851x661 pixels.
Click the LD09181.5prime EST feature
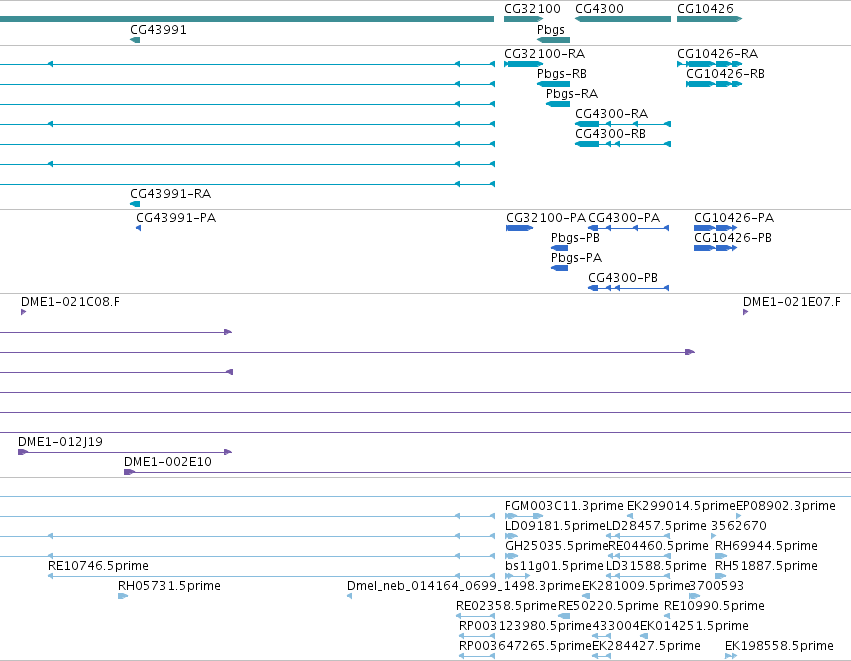(x=511, y=536)
